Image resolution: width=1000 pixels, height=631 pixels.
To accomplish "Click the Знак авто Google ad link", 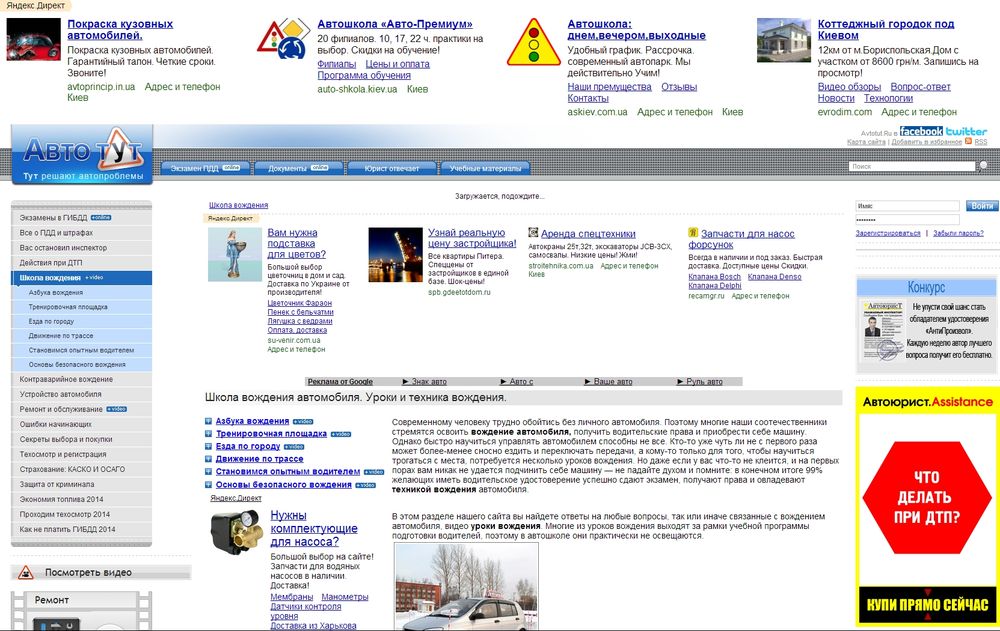I will pyautogui.click(x=429, y=382).
